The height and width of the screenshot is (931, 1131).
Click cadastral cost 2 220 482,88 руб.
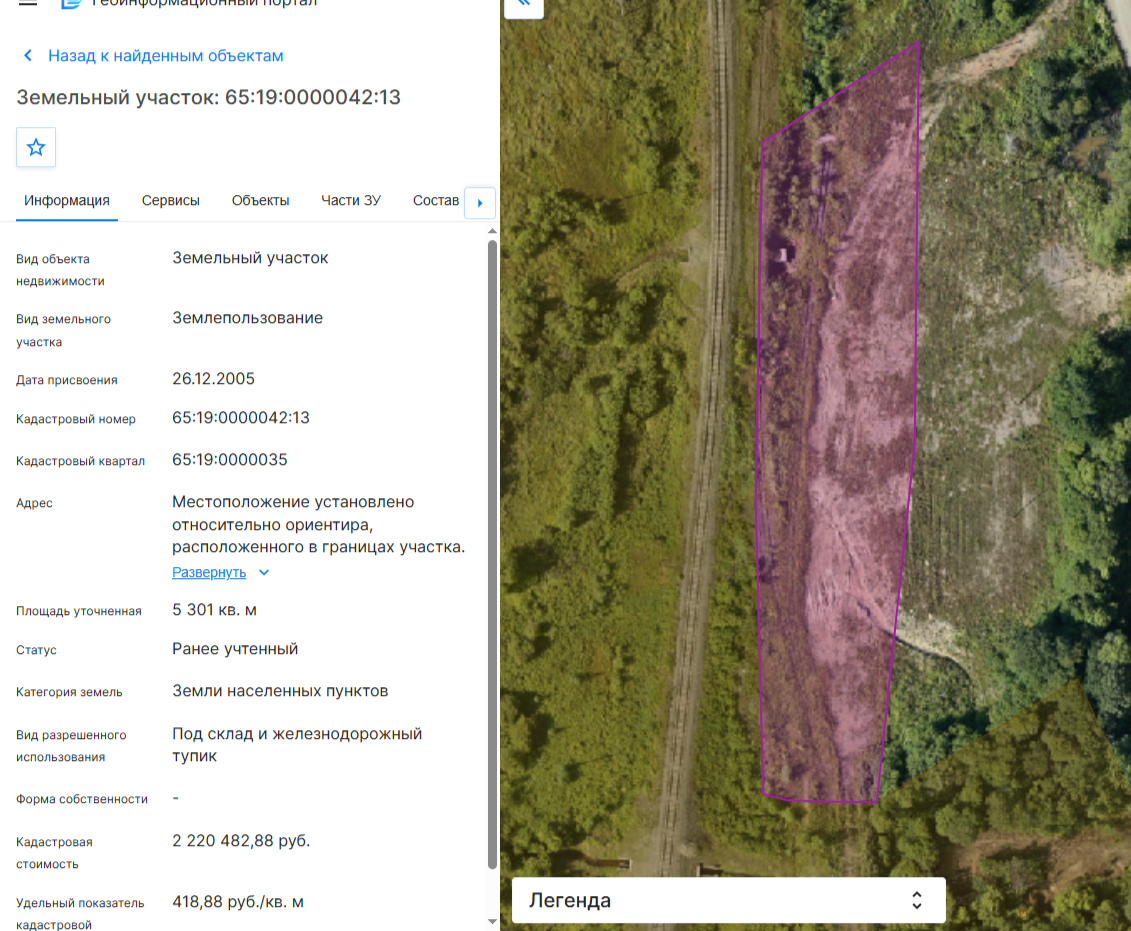tap(241, 841)
